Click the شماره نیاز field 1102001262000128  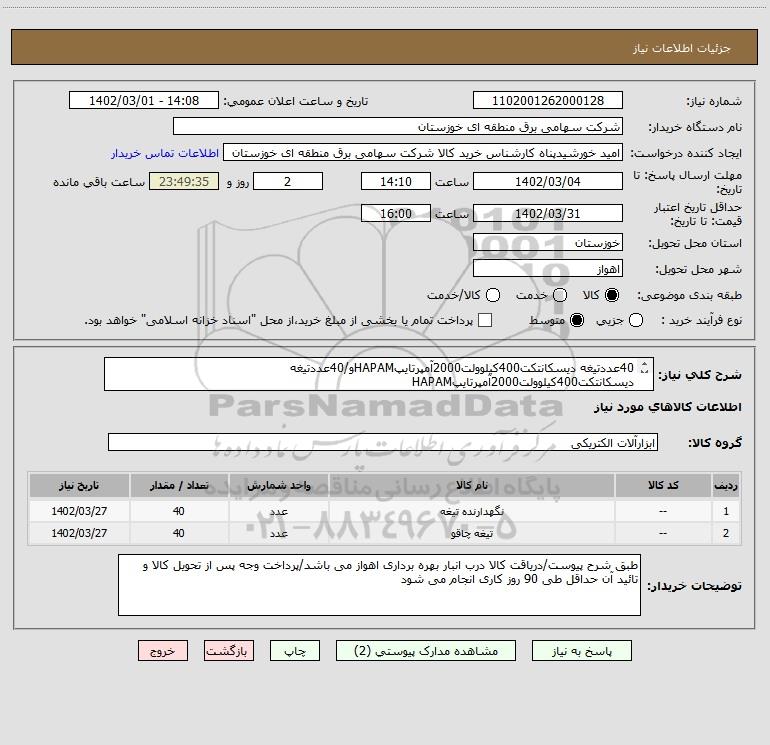coord(548,100)
